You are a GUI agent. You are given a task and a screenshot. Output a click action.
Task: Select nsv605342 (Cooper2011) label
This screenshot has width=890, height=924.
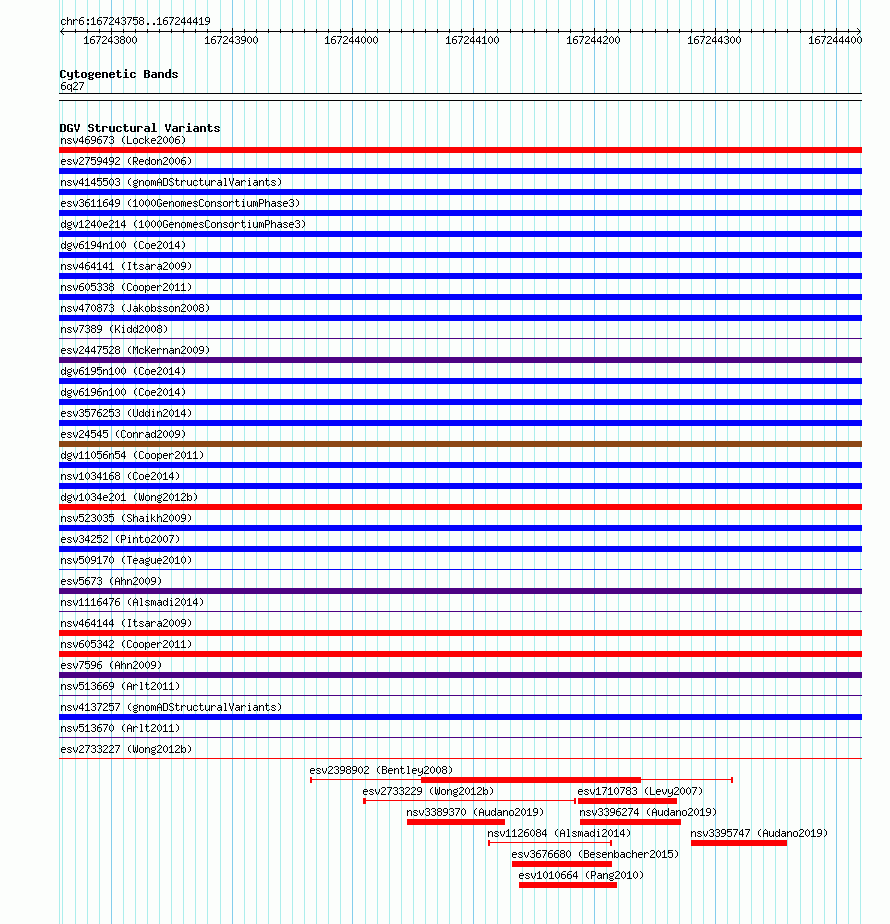[126, 645]
